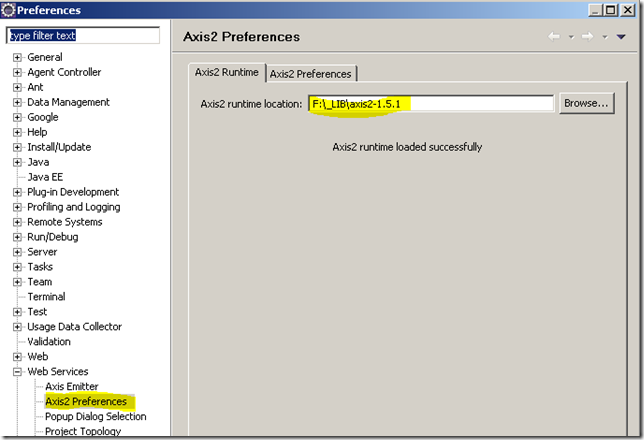Screen dimensions: 644x440
Task: Expand the Remote Systems node
Action: click(x=17, y=222)
